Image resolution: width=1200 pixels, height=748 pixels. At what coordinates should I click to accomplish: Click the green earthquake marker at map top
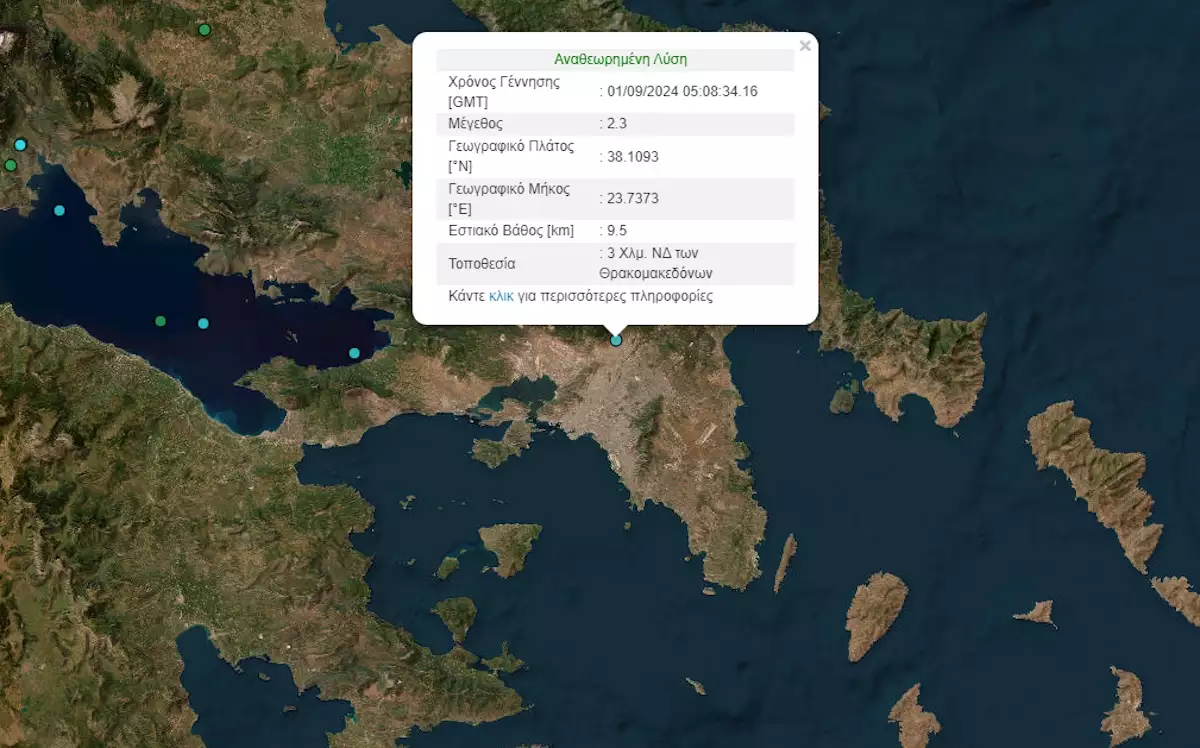204,30
